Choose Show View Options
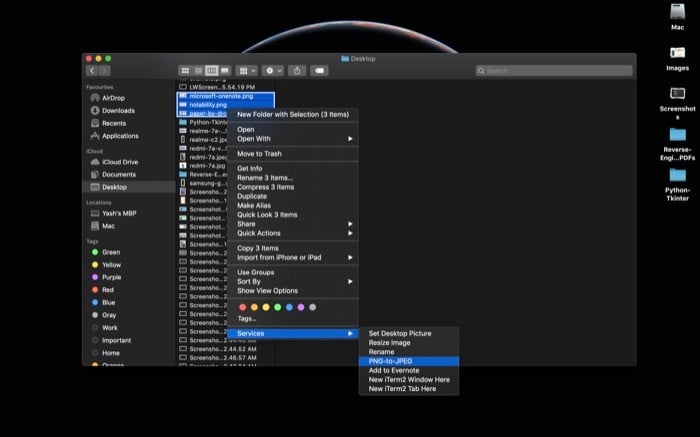 coord(293,291)
